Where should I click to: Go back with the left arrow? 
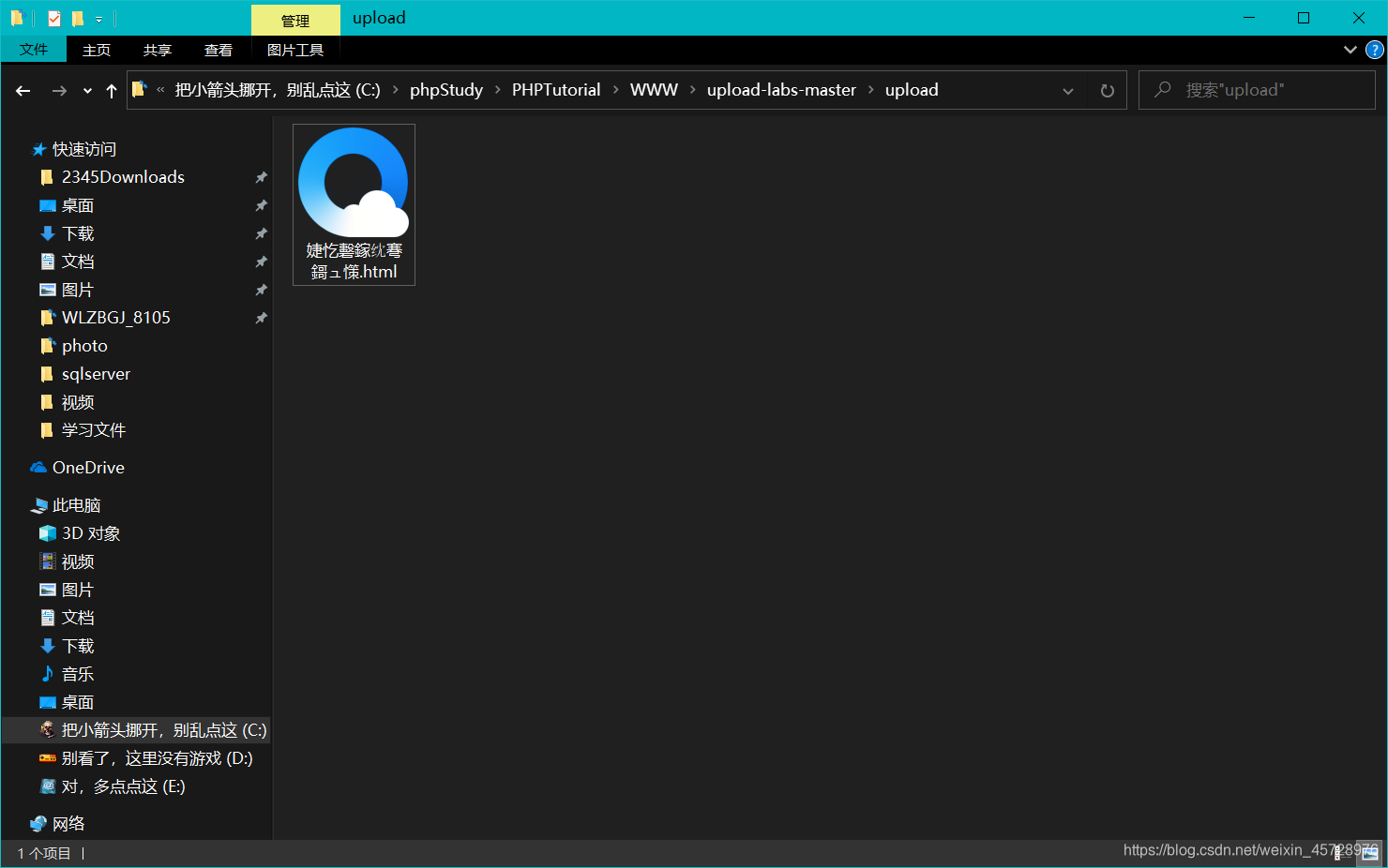pyautogui.click(x=23, y=91)
